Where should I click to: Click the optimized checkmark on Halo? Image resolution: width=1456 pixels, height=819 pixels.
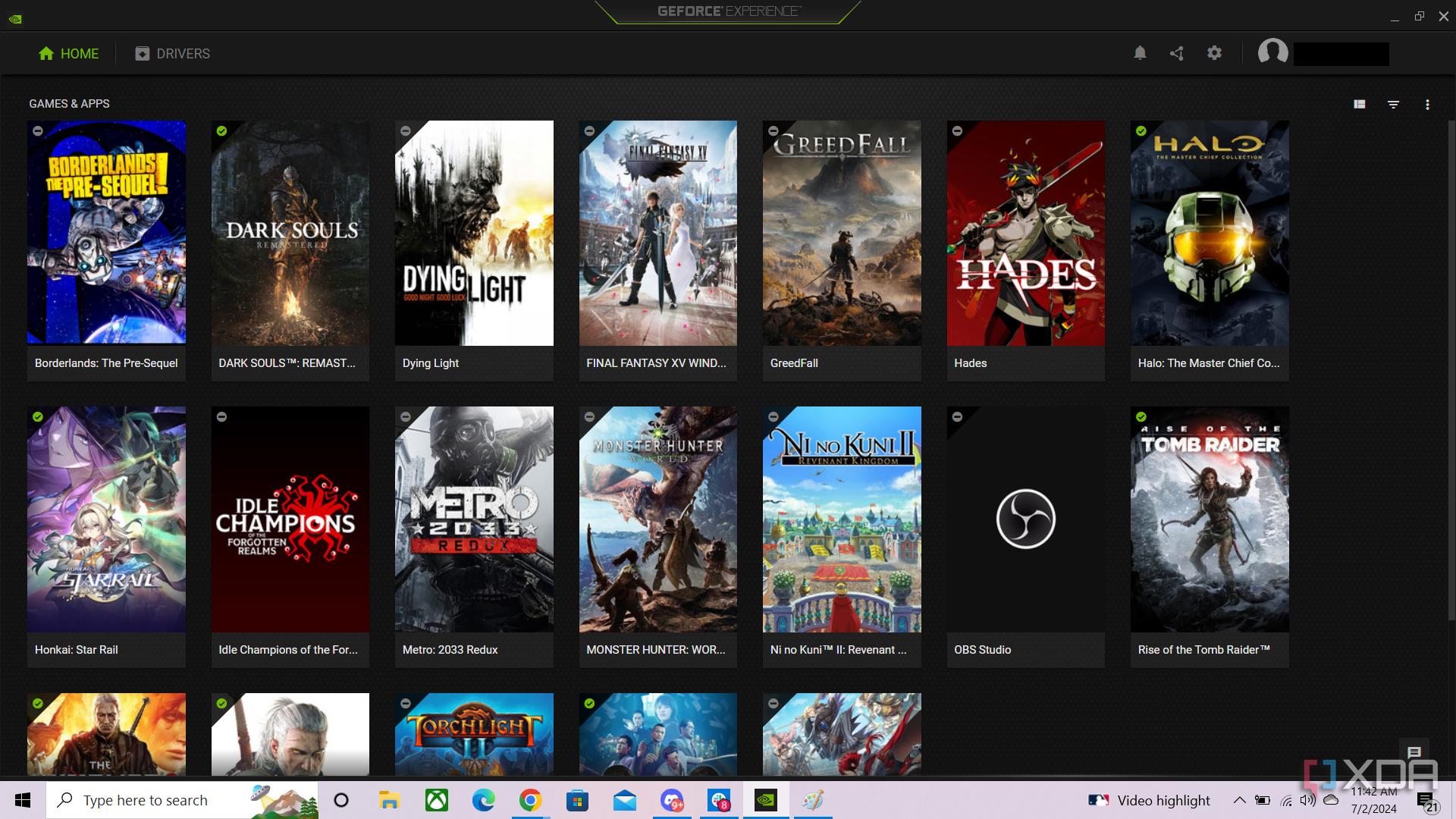pos(1141,131)
